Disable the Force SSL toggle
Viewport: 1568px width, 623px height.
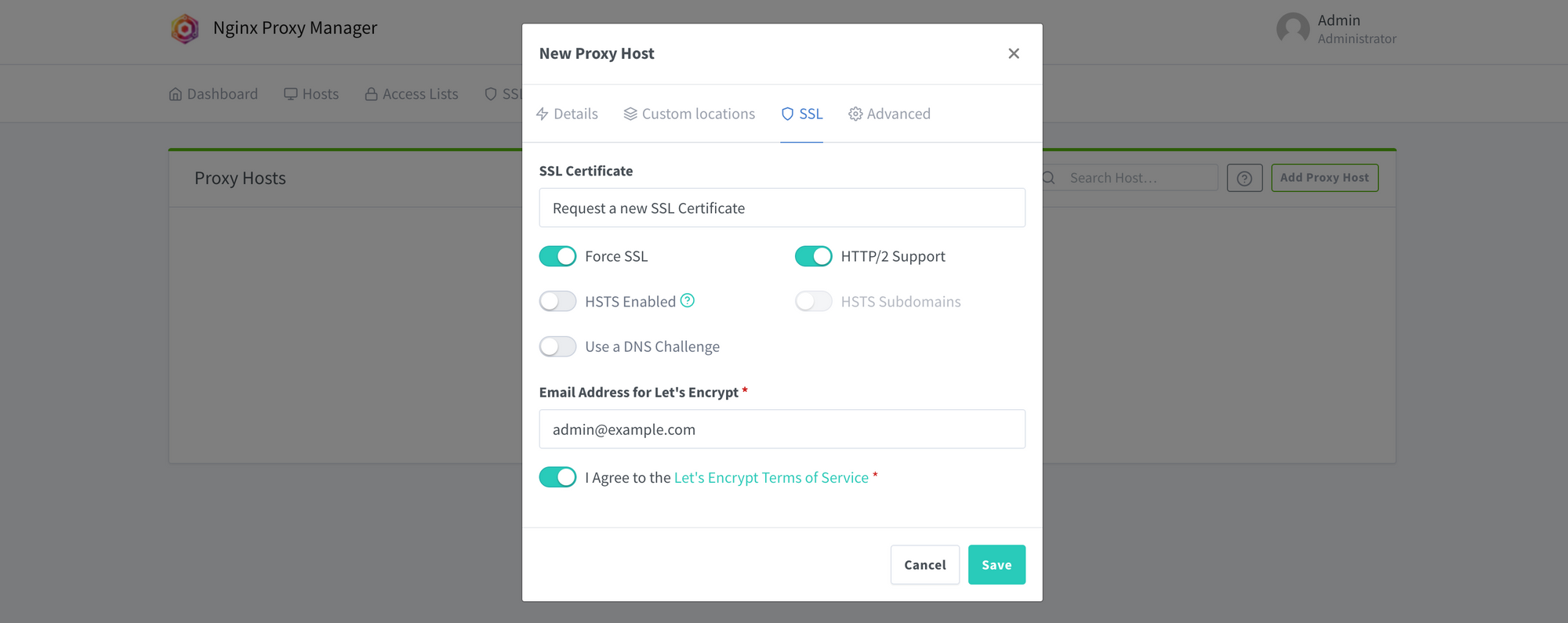[x=557, y=255]
